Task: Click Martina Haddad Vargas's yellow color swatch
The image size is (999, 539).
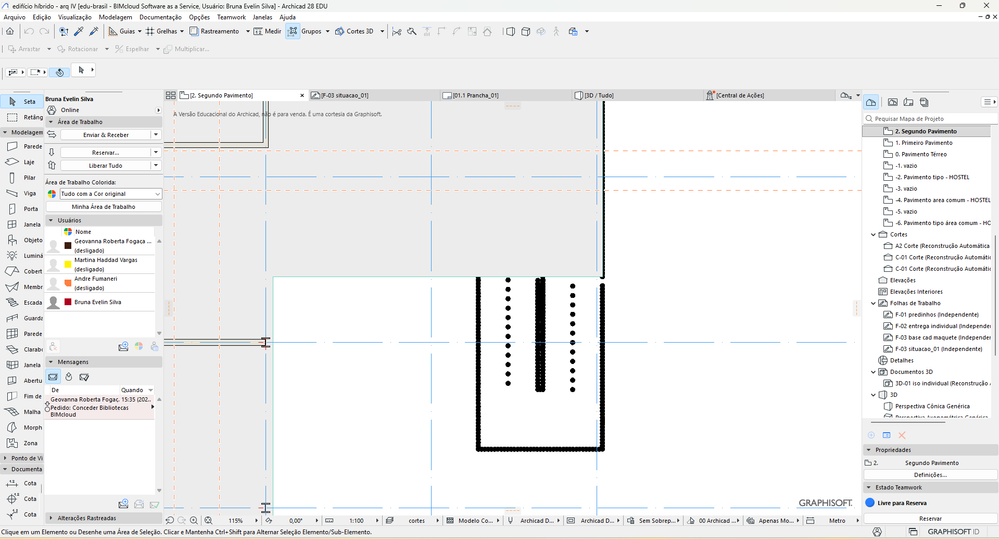Action: point(68,264)
